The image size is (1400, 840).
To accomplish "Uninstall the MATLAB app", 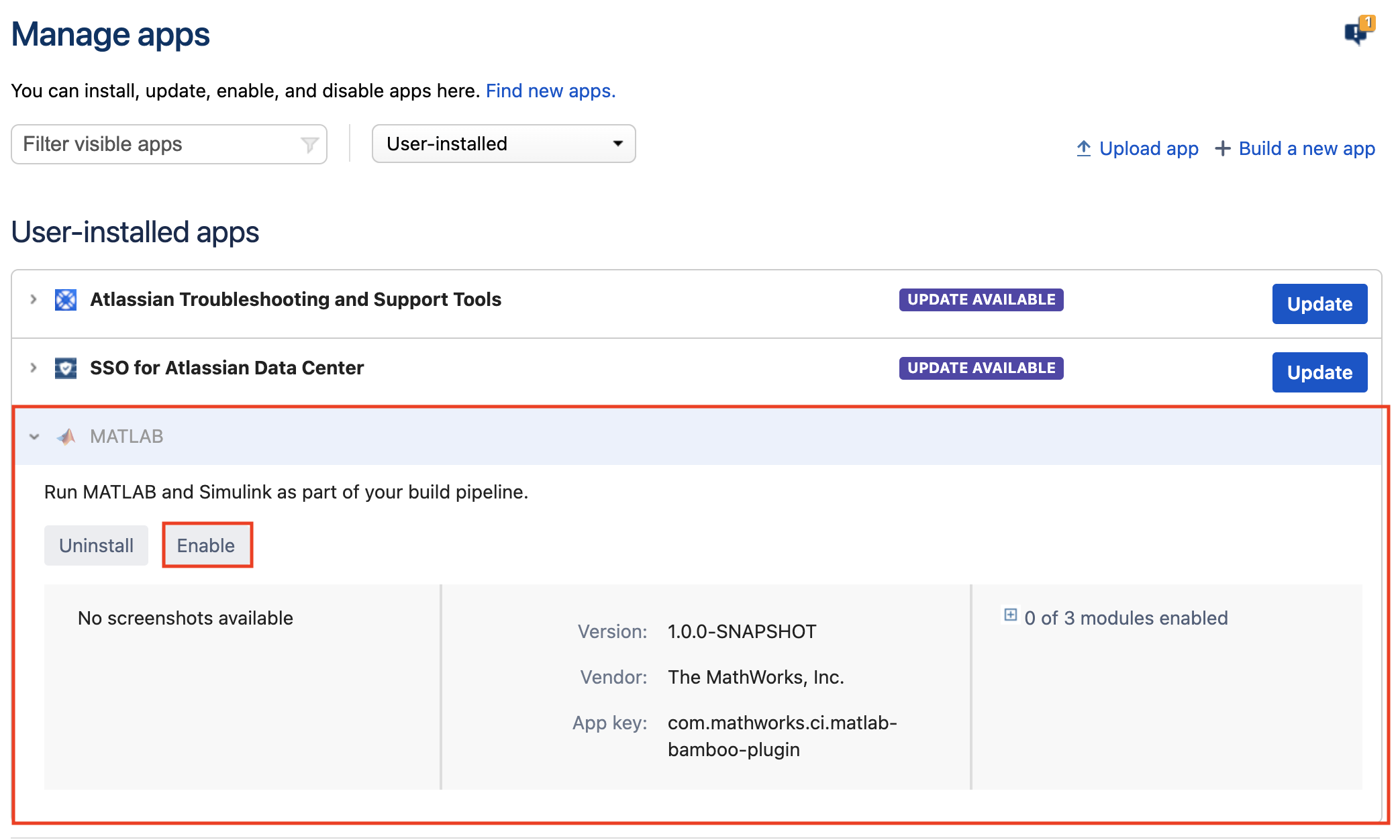I will click(96, 545).
